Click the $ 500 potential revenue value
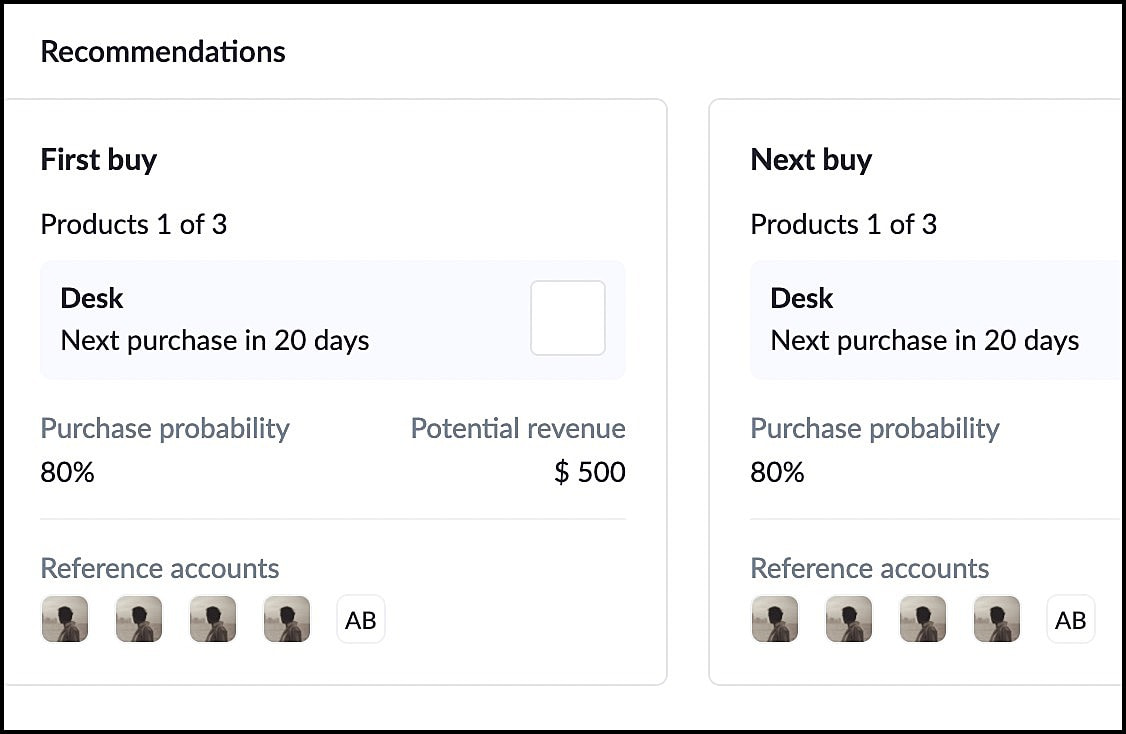Screen dimensions: 1126x734 click(x=589, y=472)
